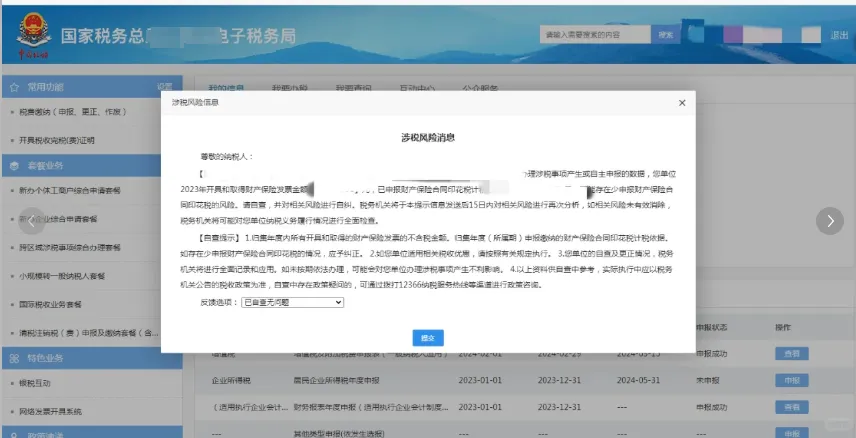Open 税费缴纳（申报、更正、作废）
The width and height of the screenshot is (856, 438).
click(x=73, y=112)
